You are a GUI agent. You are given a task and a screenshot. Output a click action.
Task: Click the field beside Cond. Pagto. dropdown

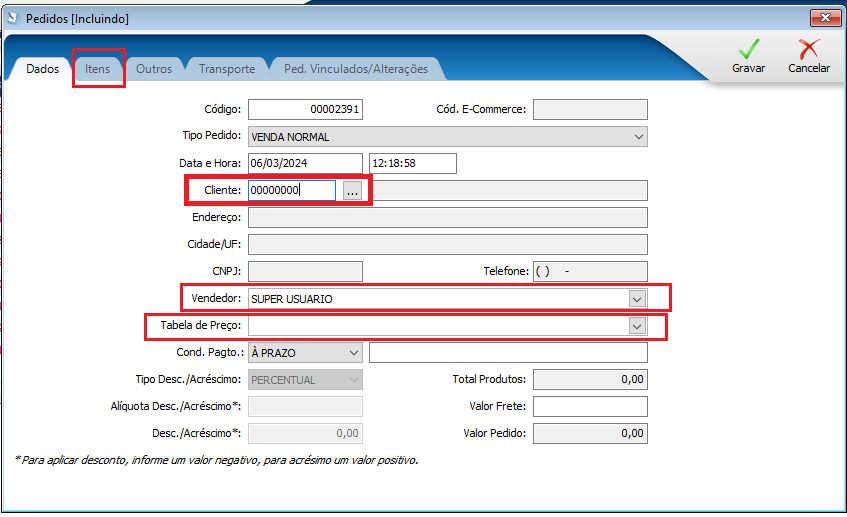pos(508,353)
